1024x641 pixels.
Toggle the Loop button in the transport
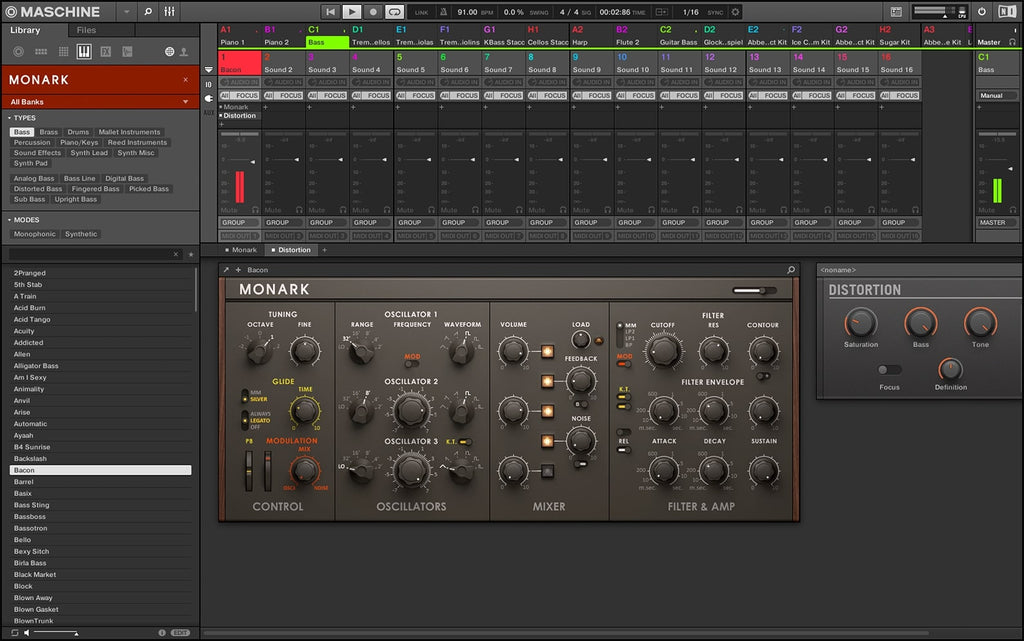[x=394, y=11]
